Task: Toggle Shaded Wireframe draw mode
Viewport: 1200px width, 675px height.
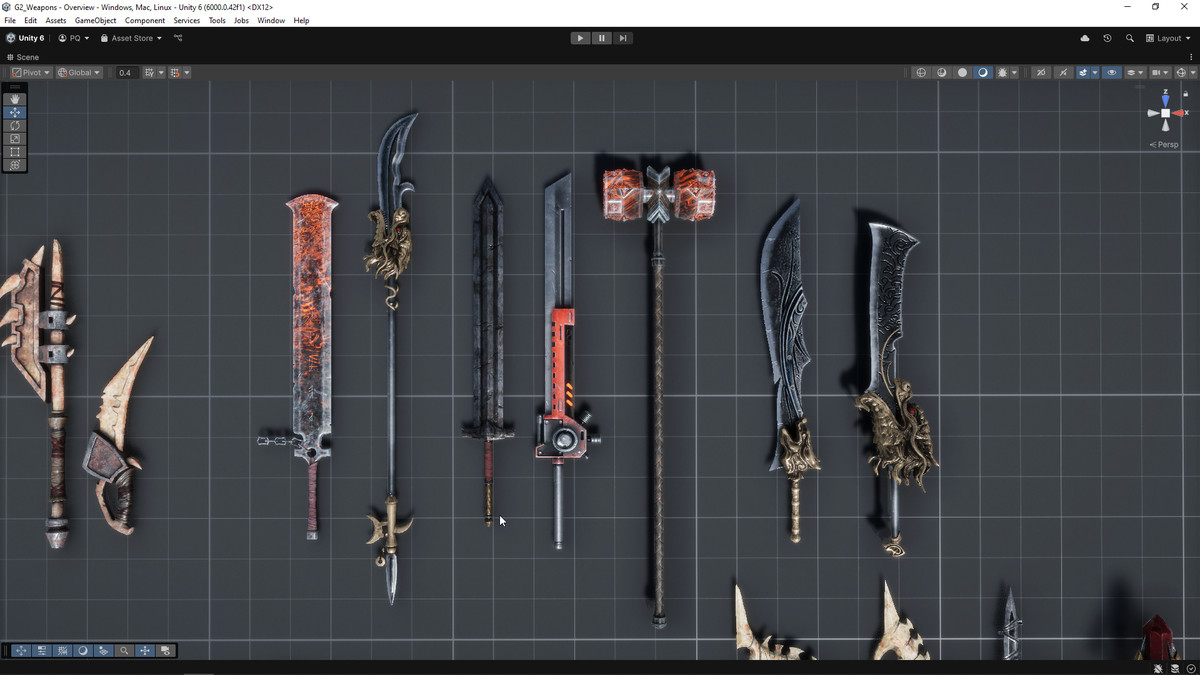Action: pos(942,72)
